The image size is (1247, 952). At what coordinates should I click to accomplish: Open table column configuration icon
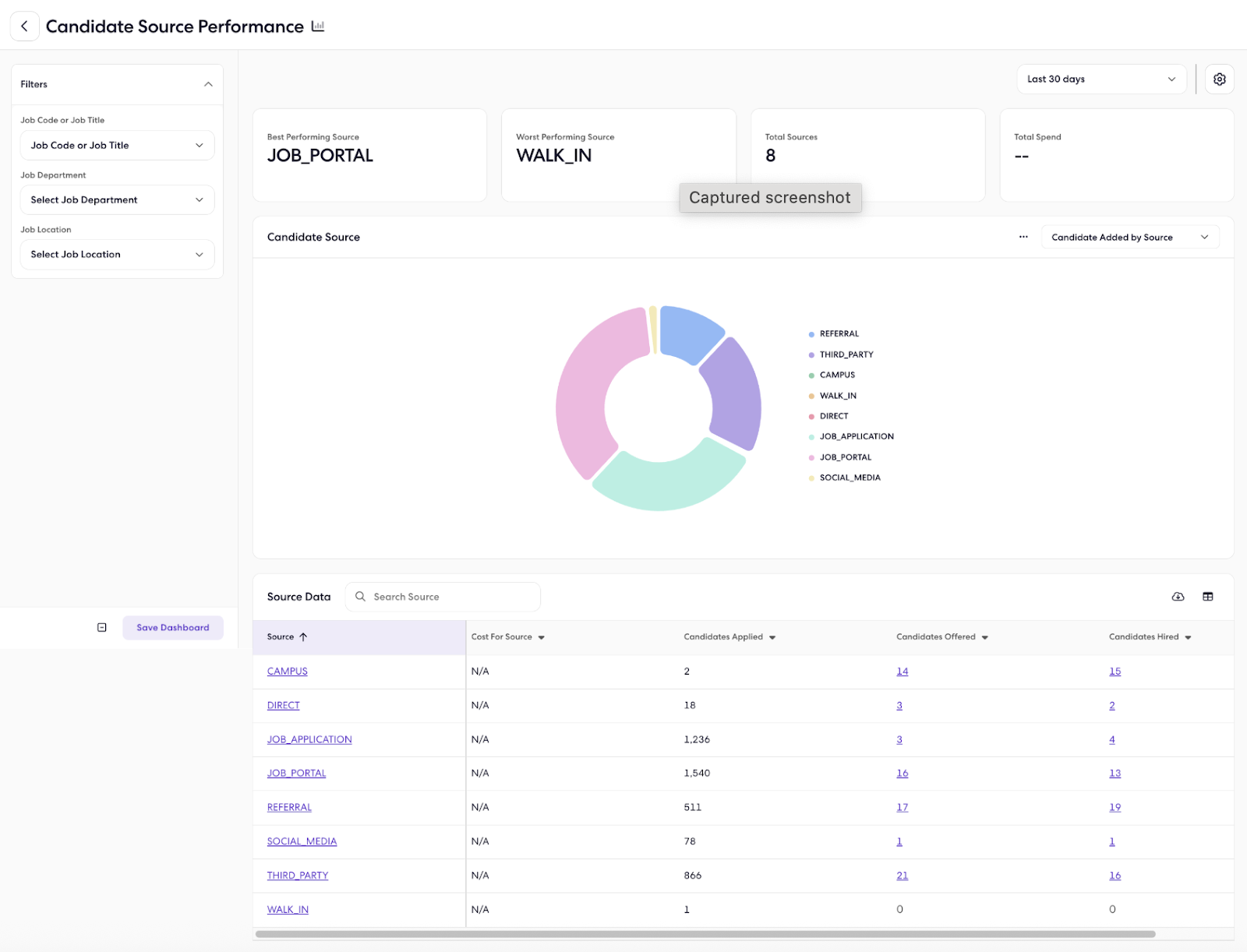pos(1207,597)
